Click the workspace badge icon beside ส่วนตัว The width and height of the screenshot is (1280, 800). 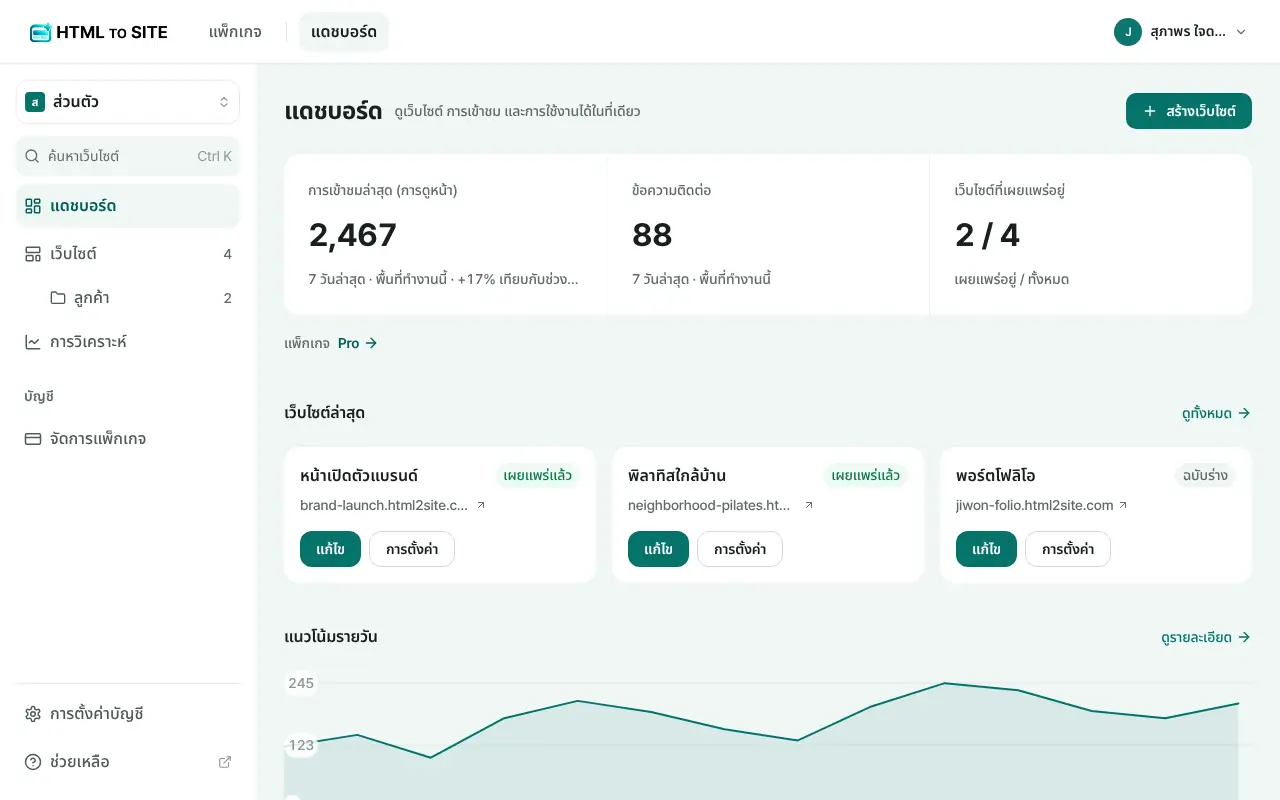point(35,102)
